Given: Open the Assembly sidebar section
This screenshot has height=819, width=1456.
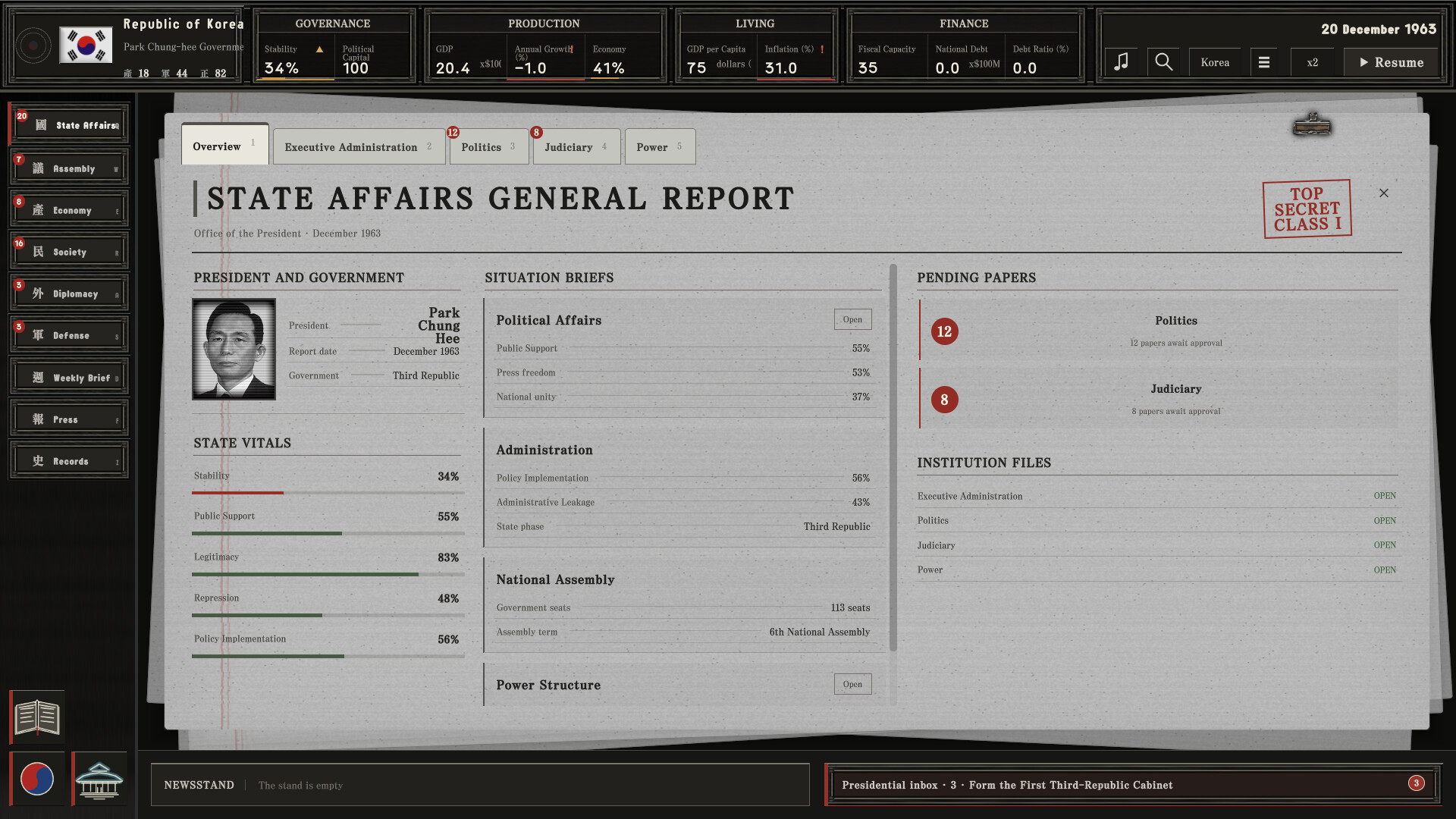Looking at the screenshot, I should pyautogui.click(x=70, y=168).
